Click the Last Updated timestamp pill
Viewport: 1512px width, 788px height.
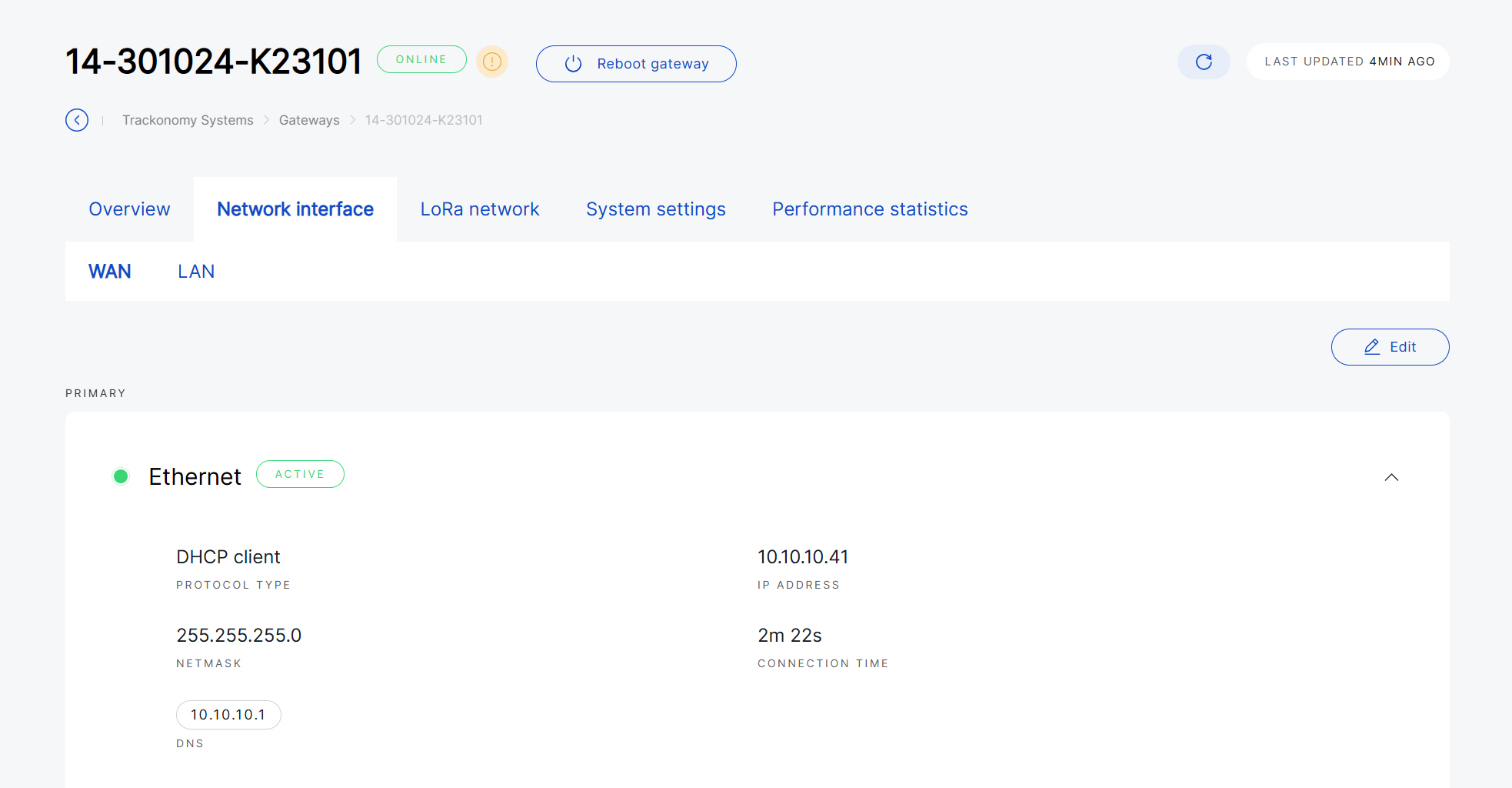1348,62
